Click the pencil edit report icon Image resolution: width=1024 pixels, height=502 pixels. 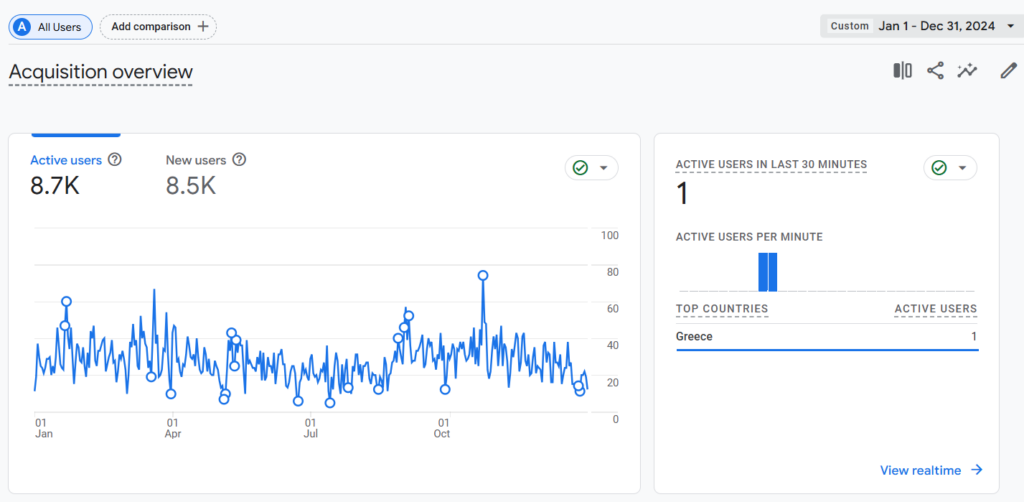[1009, 71]
